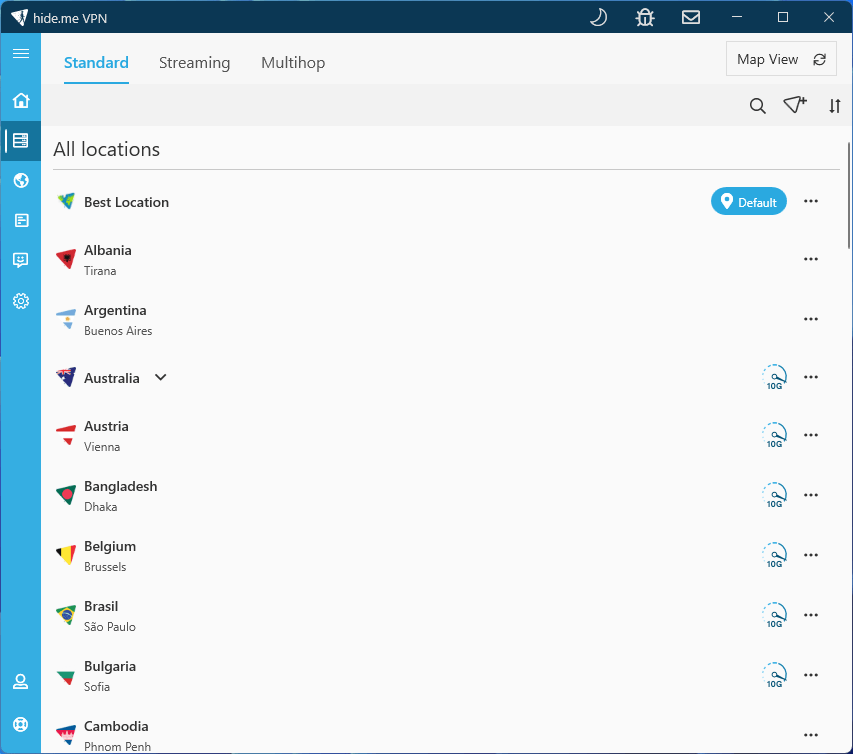Screen dimensions: 853x754
Task: Toggle dark mode moon icon
Action: [598, 17]
